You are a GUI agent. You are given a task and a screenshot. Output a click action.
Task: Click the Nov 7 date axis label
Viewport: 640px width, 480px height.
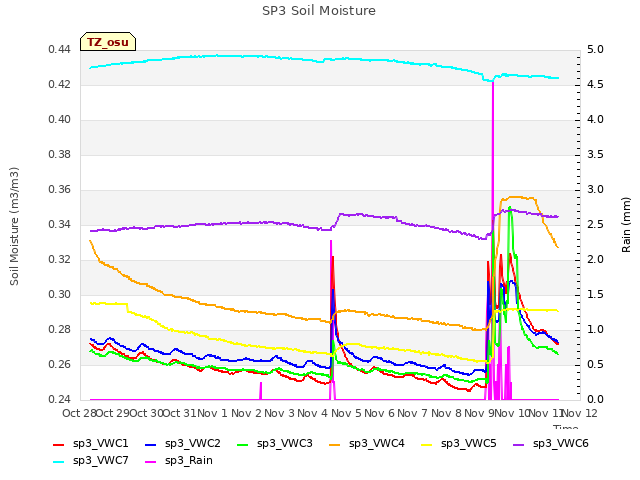click(x=413, y=414)
